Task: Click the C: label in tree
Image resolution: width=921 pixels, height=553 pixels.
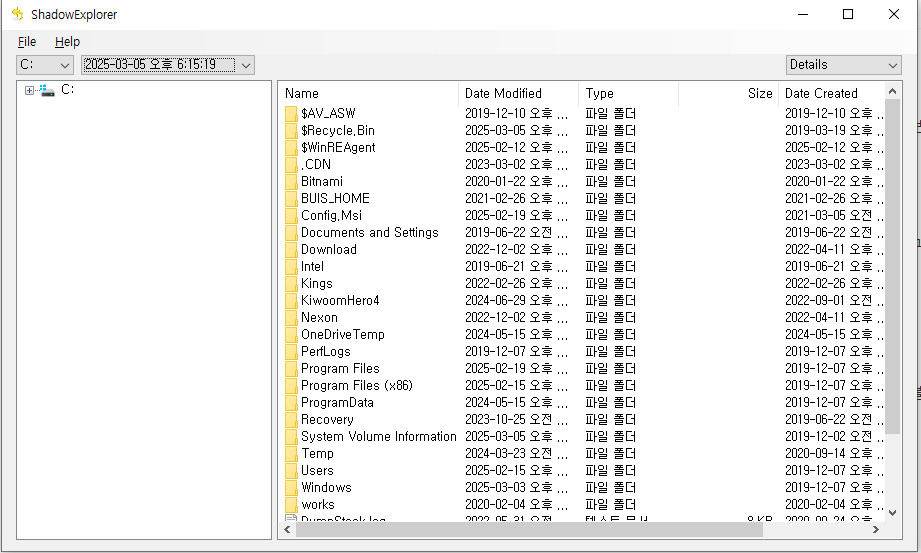Action: 68,89
